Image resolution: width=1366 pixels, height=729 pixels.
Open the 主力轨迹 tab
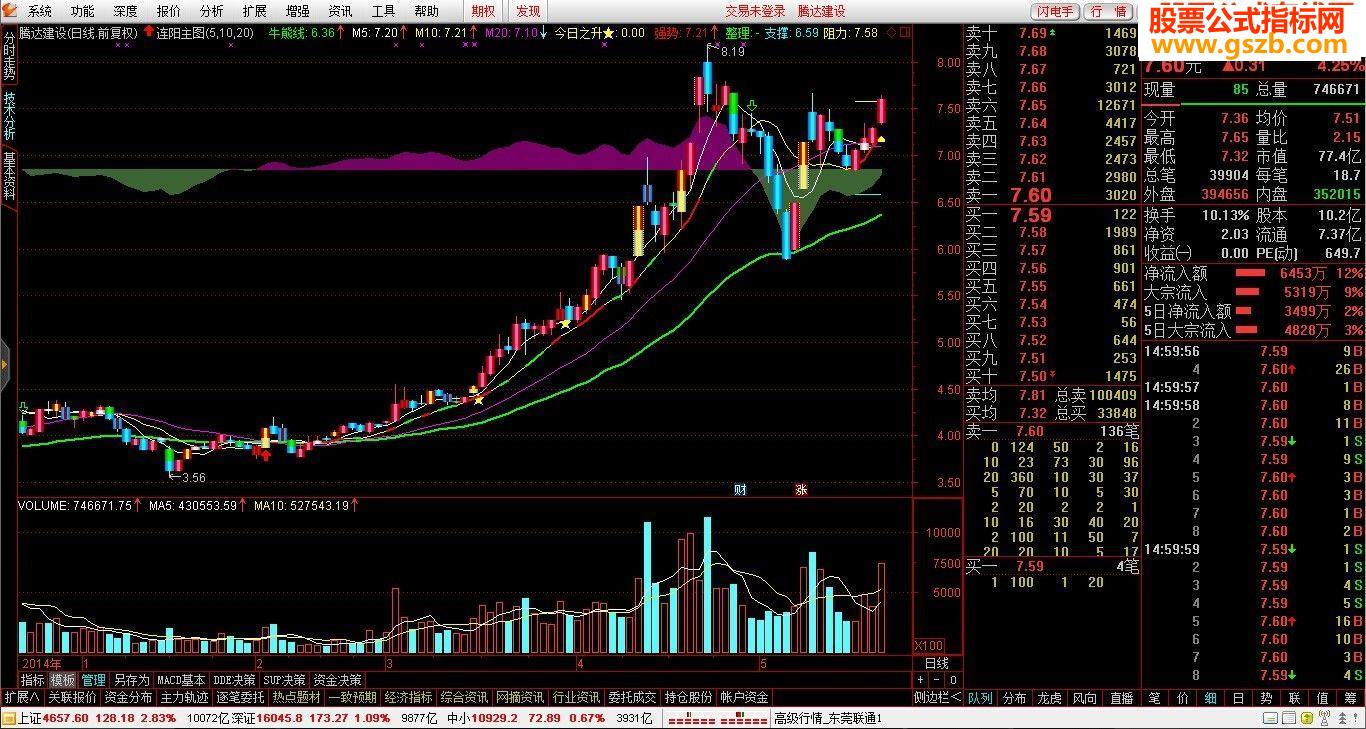(x=184, y=697)
